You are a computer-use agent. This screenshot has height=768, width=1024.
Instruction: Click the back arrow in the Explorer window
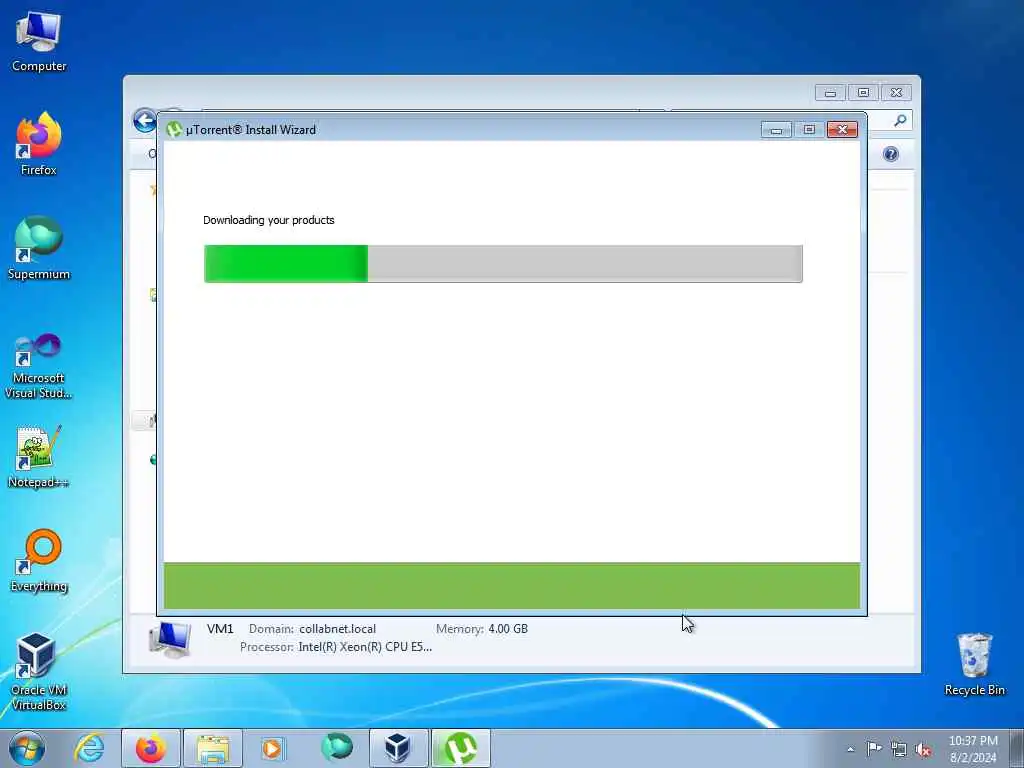tap(144, 121)
